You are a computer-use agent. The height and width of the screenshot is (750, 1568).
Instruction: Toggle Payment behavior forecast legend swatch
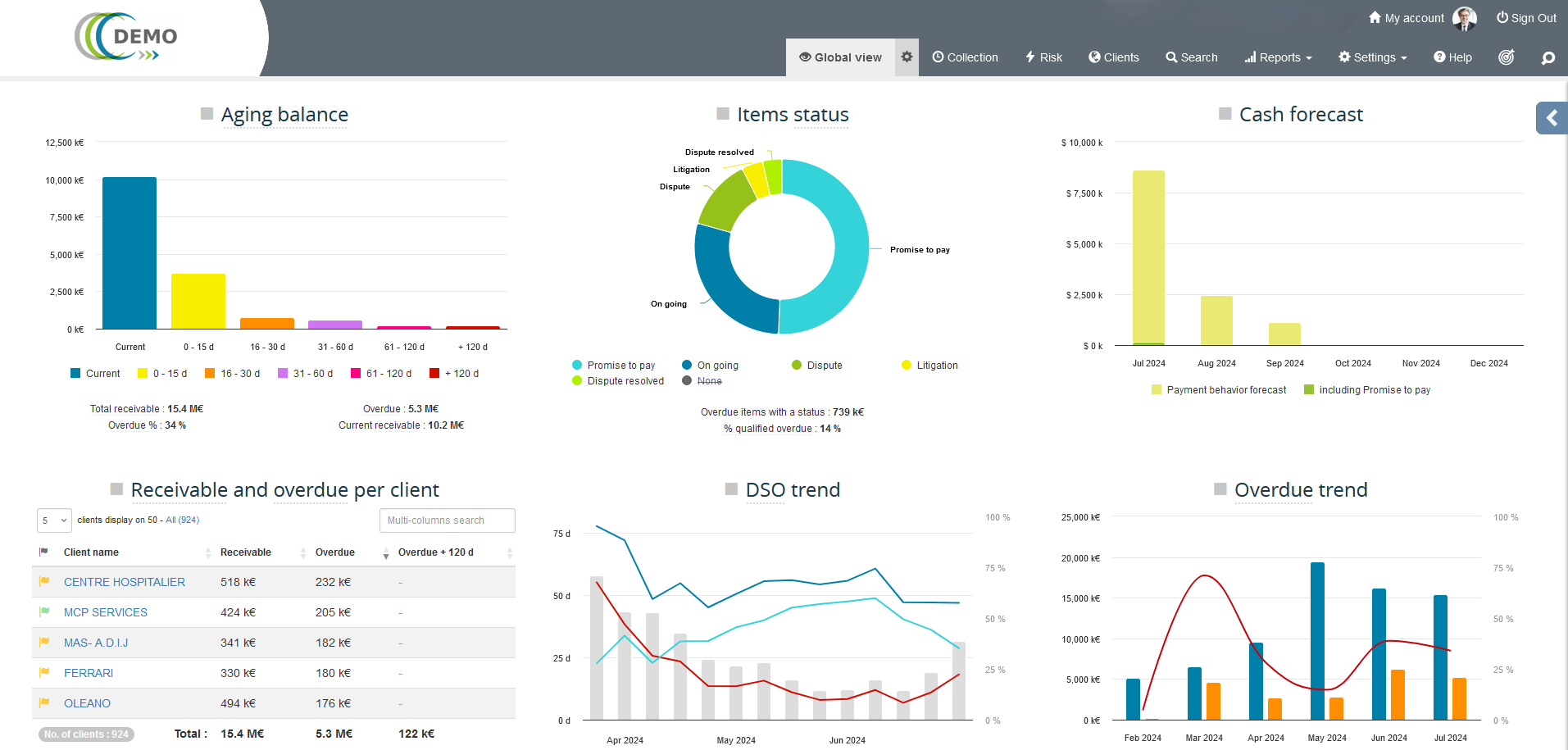pyautogui.click(x=1157, y=390)
